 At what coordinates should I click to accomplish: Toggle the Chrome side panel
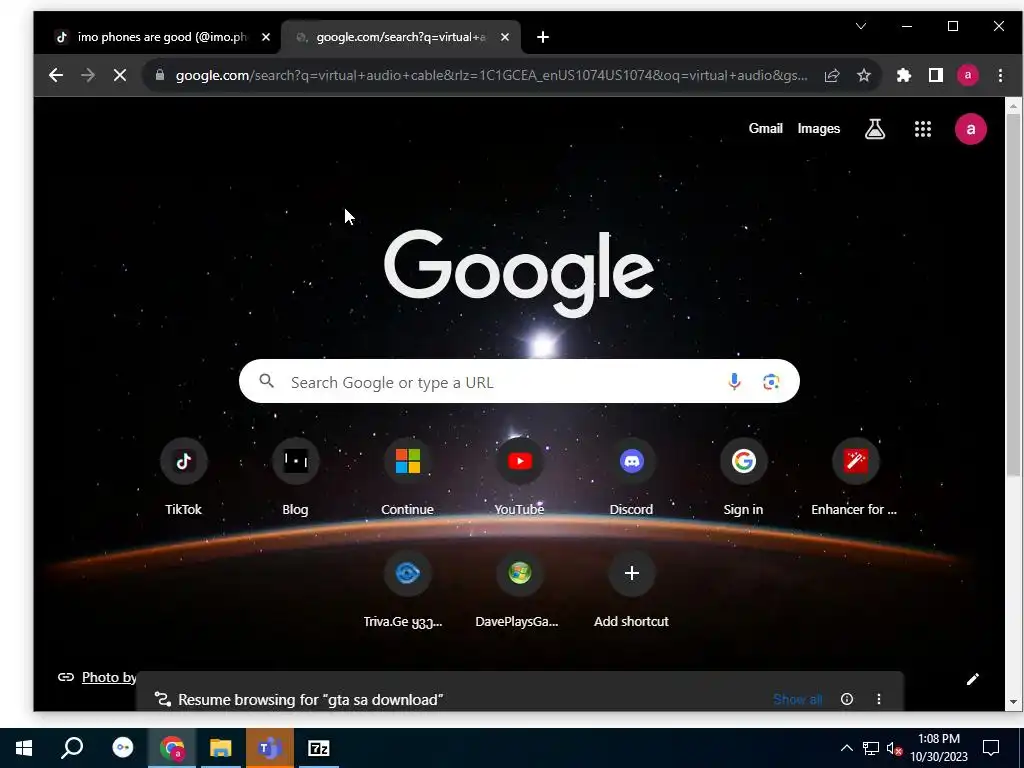pos(936,75)
